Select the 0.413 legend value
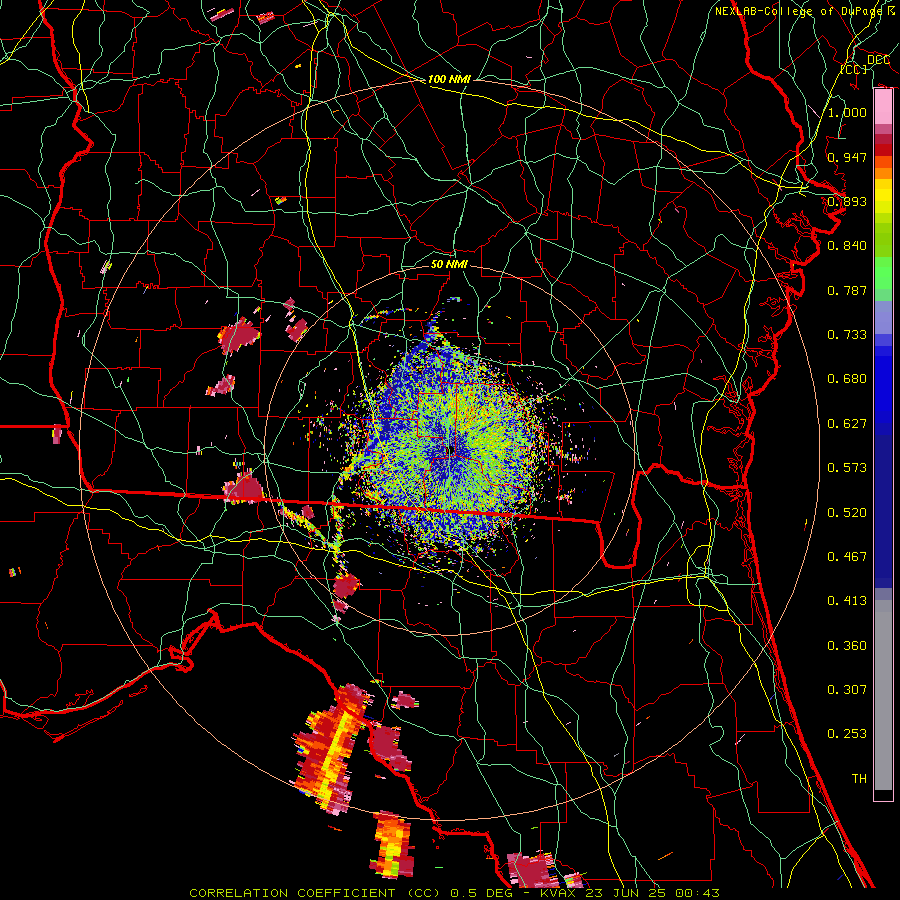 tap(847, 600)
